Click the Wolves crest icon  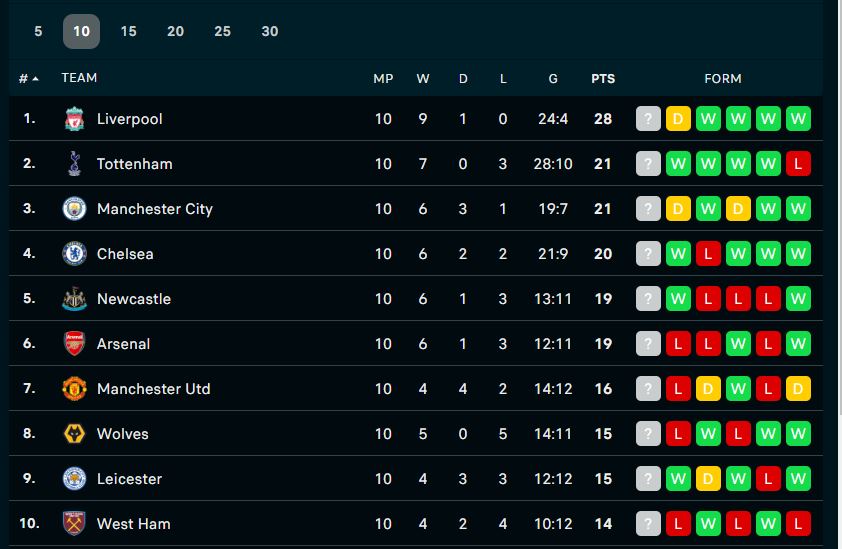[74, 434]
